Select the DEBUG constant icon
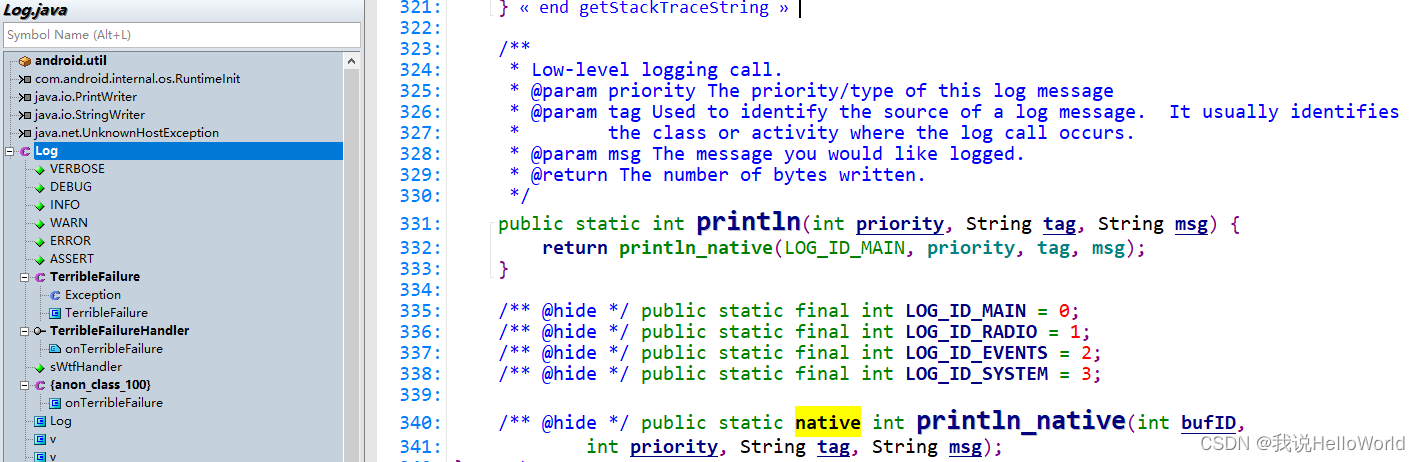 tap(40, 187)
